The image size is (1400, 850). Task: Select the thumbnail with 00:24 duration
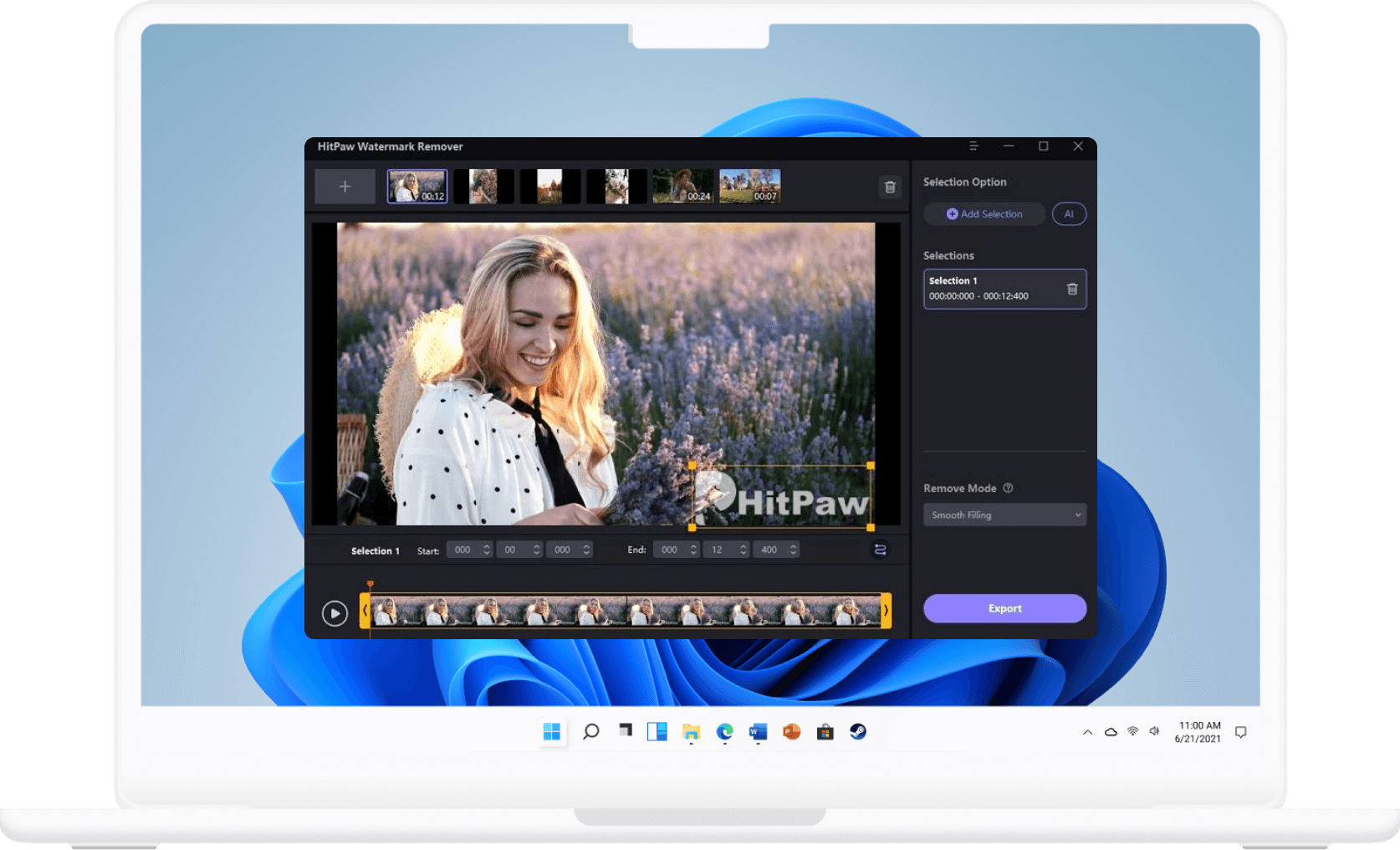[682, 186]
